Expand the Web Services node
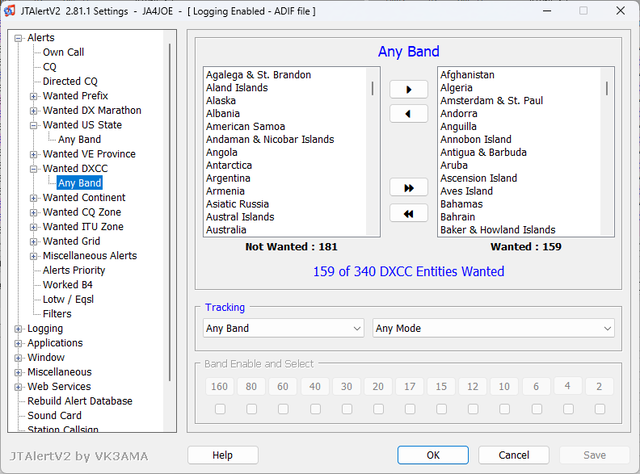 click(18, 387)
